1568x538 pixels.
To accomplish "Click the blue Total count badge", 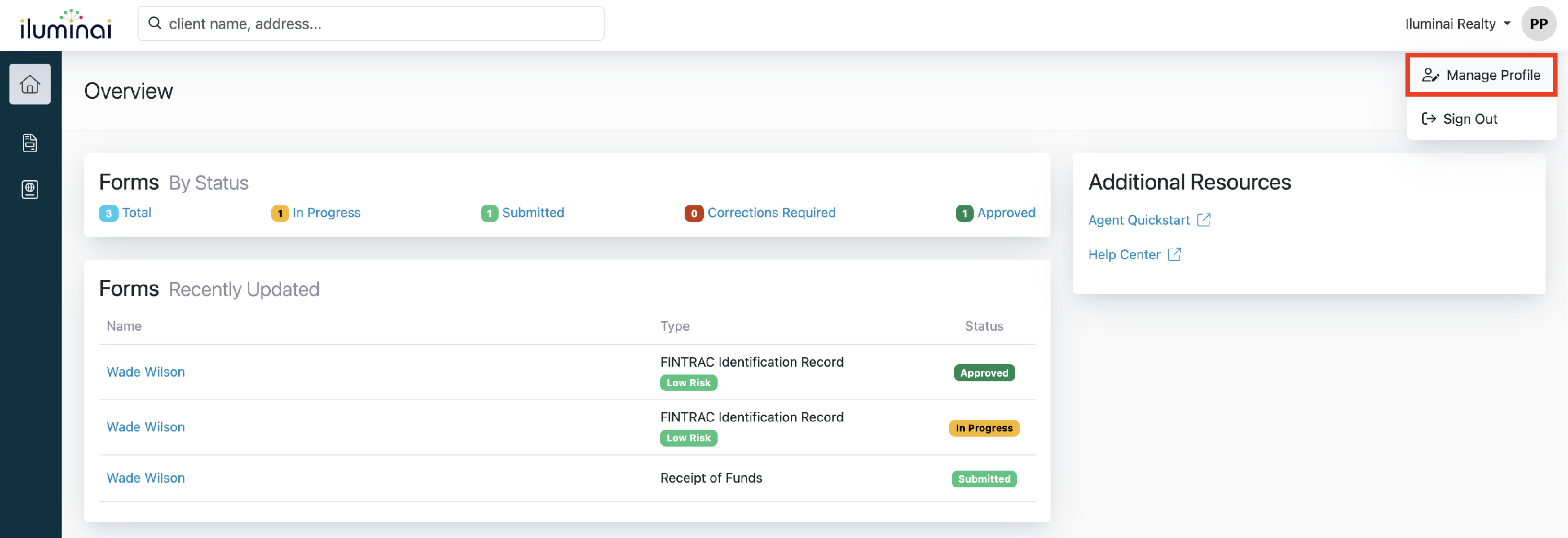I will tap(108, 214).
